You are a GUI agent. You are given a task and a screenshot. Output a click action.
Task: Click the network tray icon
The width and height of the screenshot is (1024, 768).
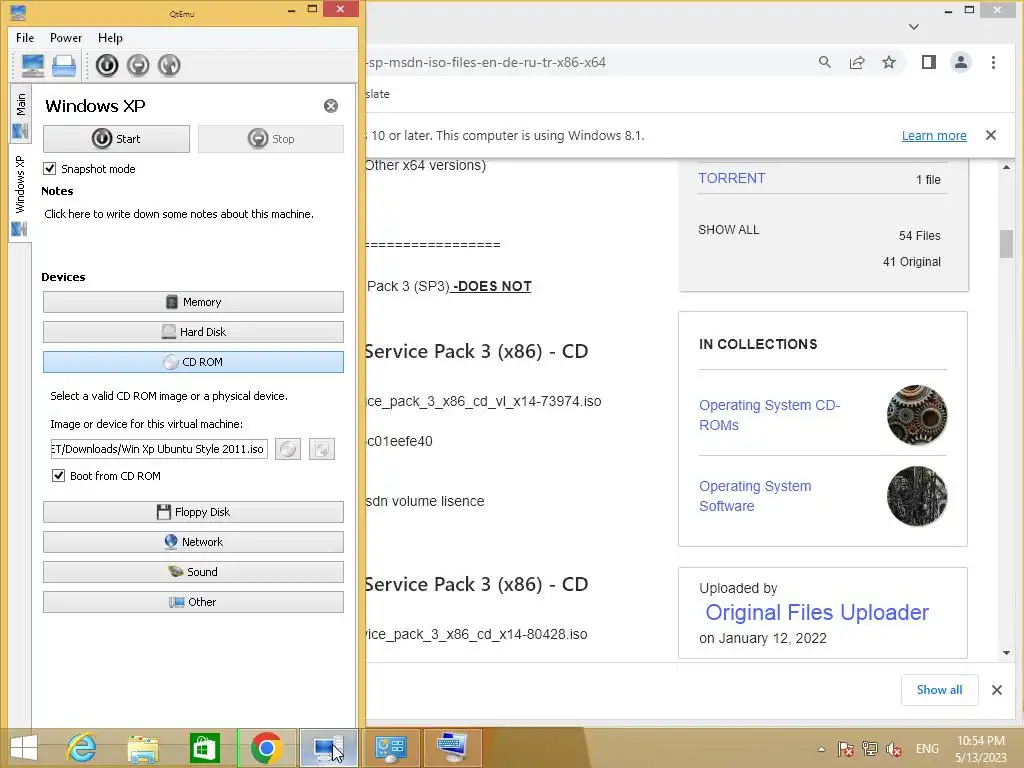870,749
